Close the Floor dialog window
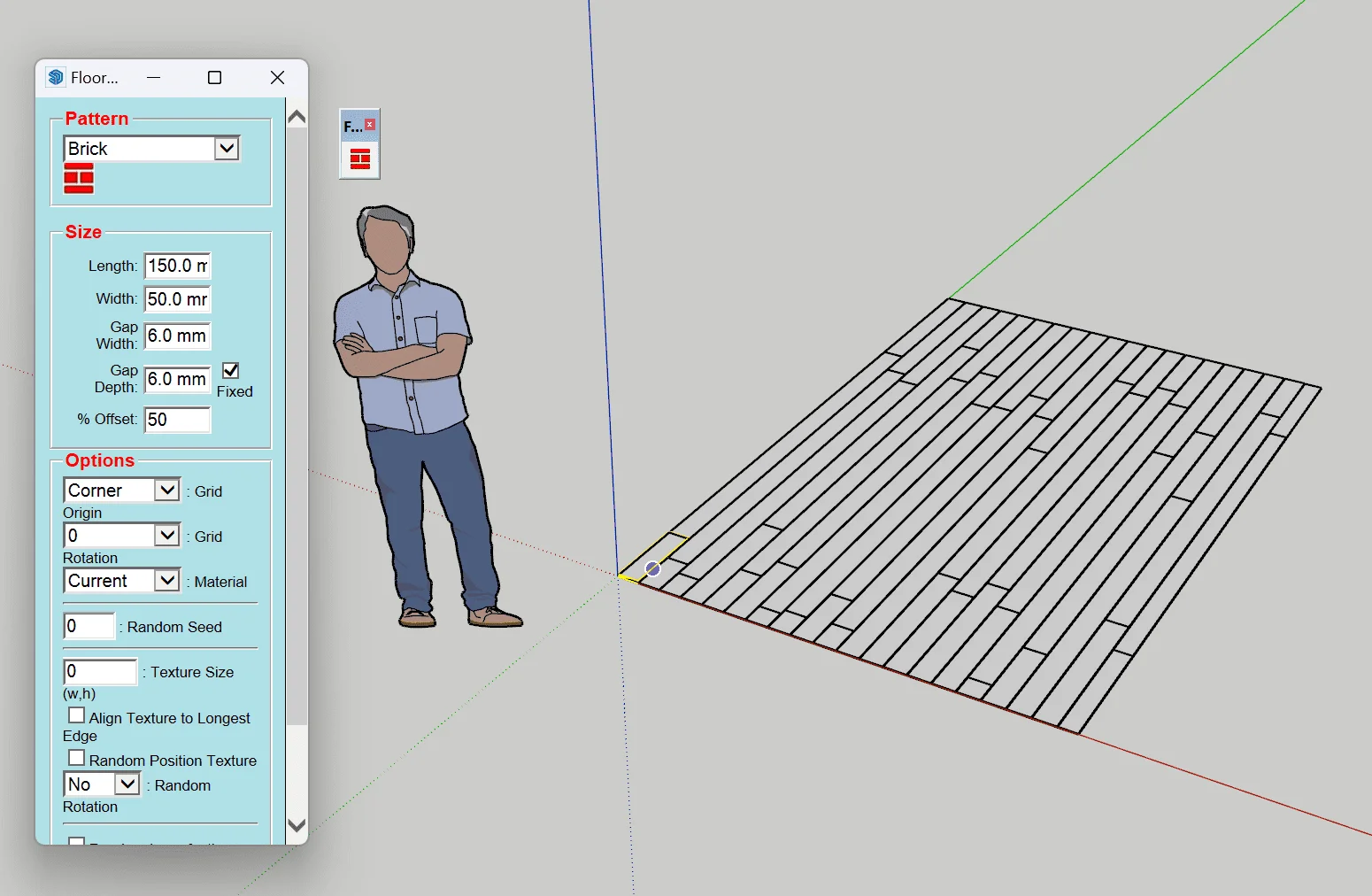 click(x=277, y=77)
